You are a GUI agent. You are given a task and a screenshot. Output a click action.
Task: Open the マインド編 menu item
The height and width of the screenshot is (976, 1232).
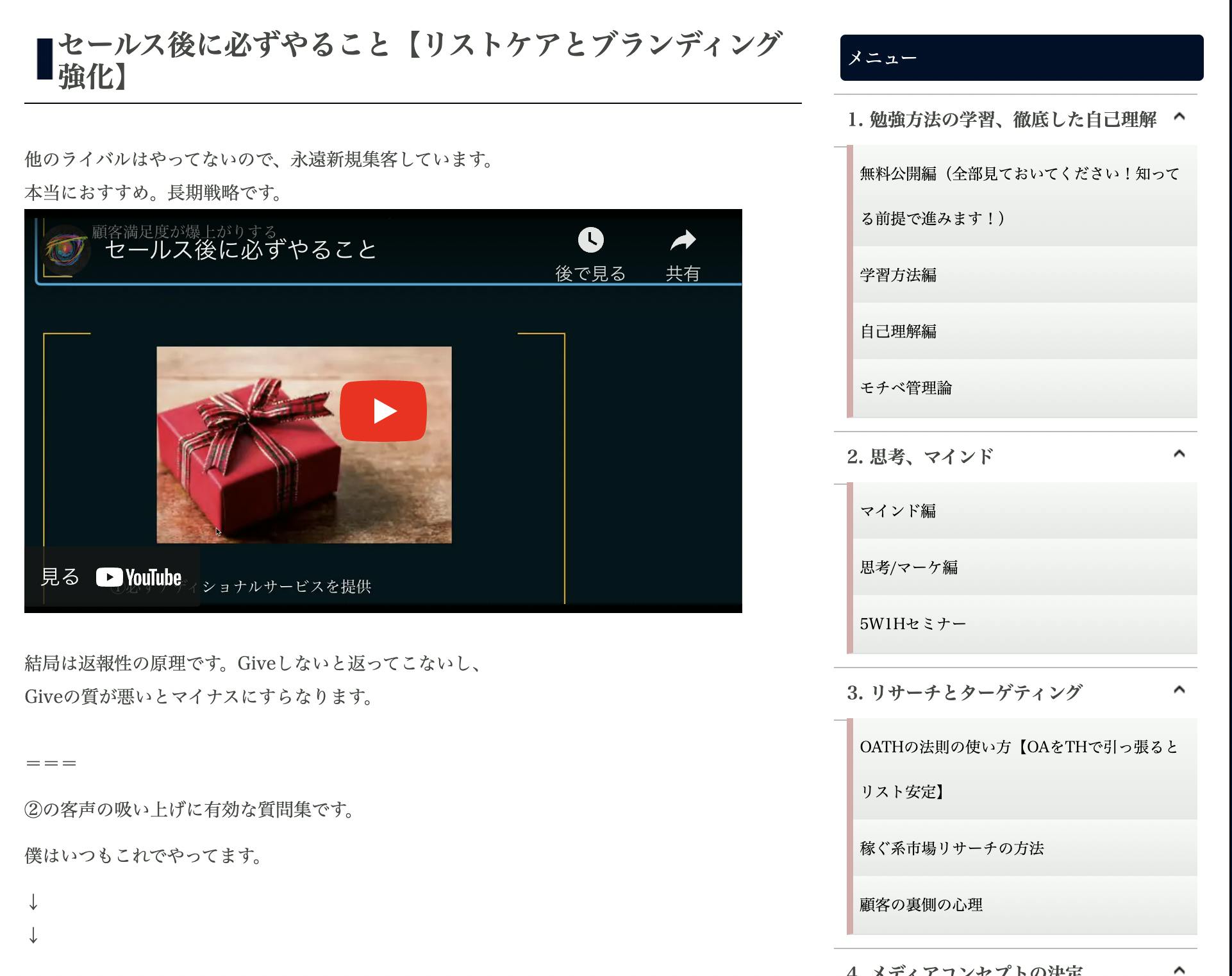point(897,511)
